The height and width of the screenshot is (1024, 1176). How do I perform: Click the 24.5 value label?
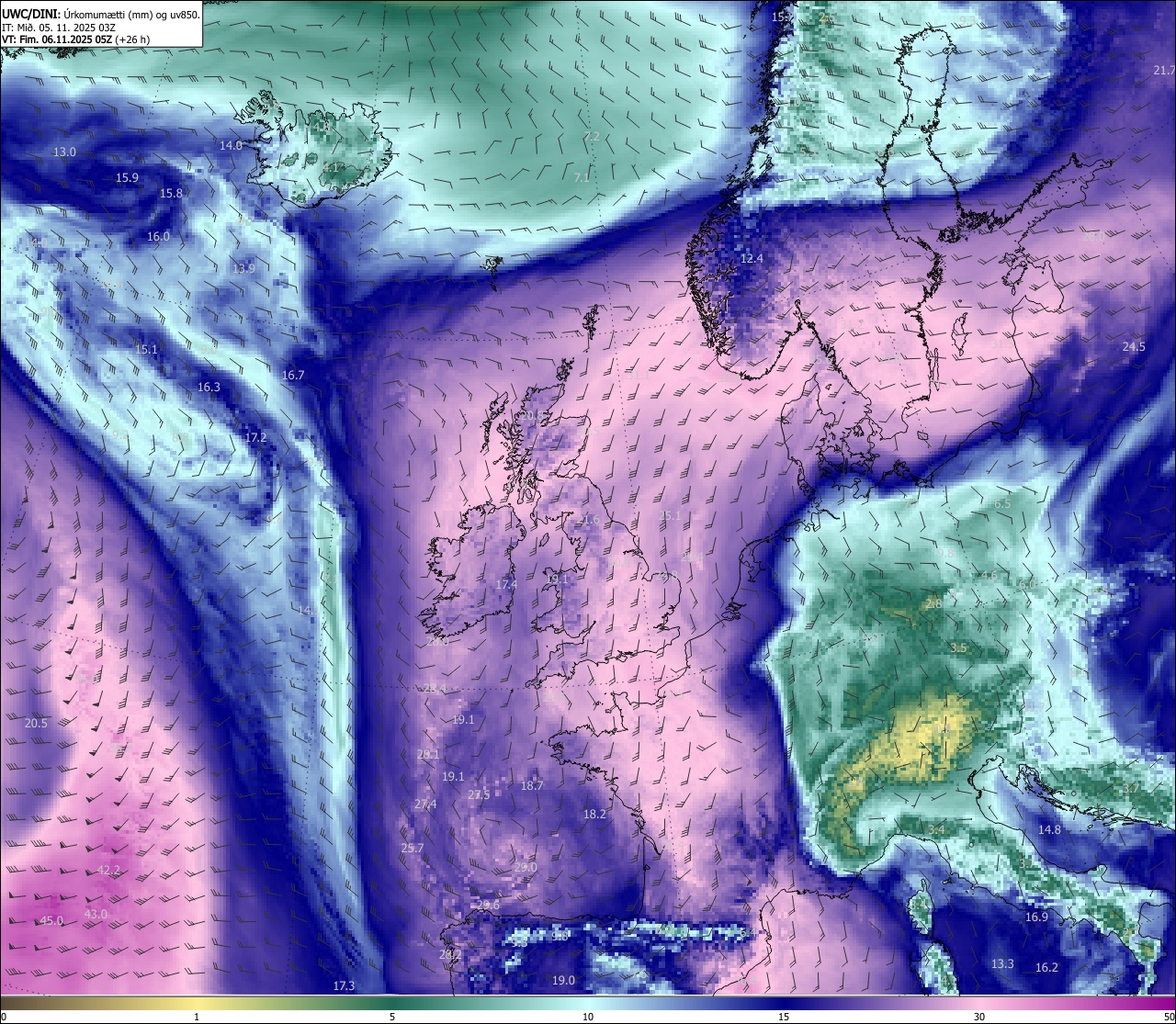(1134, 346)
